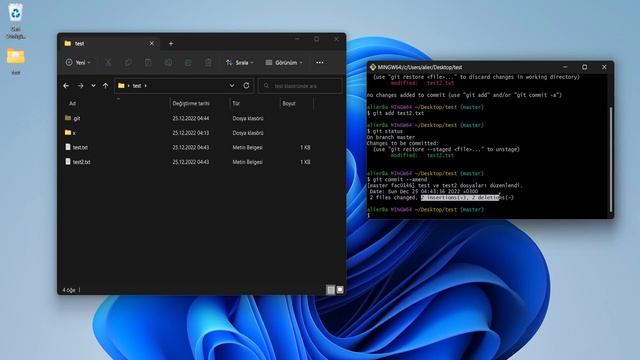Sort by Değiştirme tarihi column header
This screenshot has width=640, height=360.
click(191, 104)
